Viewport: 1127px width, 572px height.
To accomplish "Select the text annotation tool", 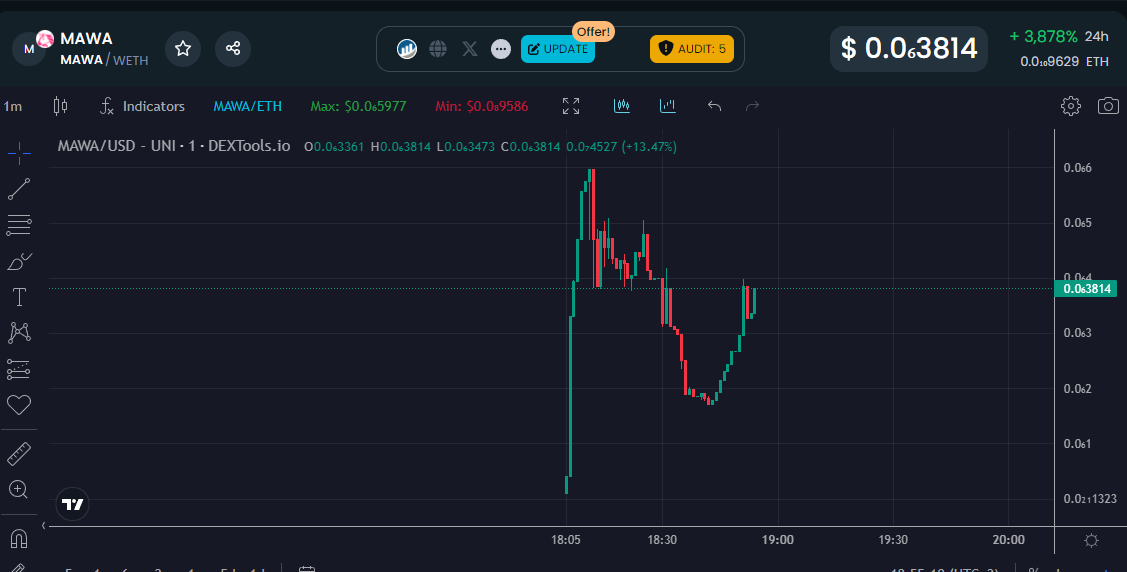I will pyautogui.click(x=19, y=297).
